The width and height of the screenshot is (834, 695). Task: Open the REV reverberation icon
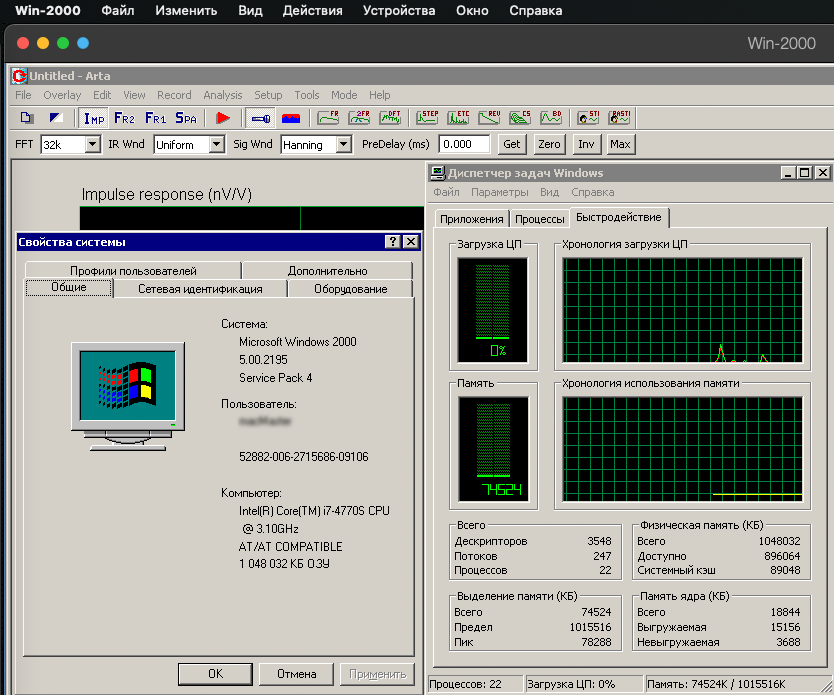pos(489,118)
